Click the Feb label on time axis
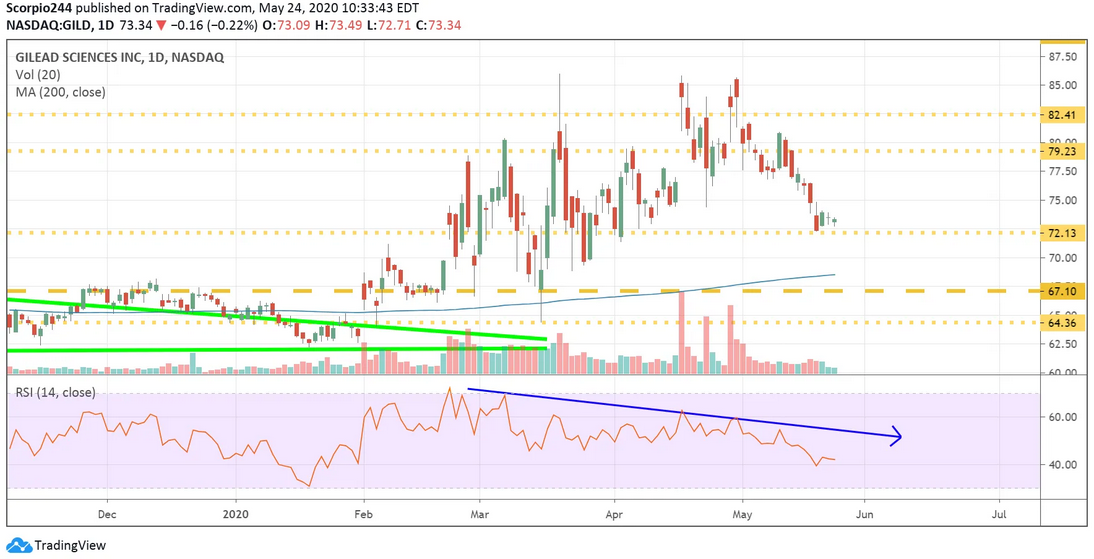Image resolution: width=1094 pixels, height=559 pixels. coord(363,513)
